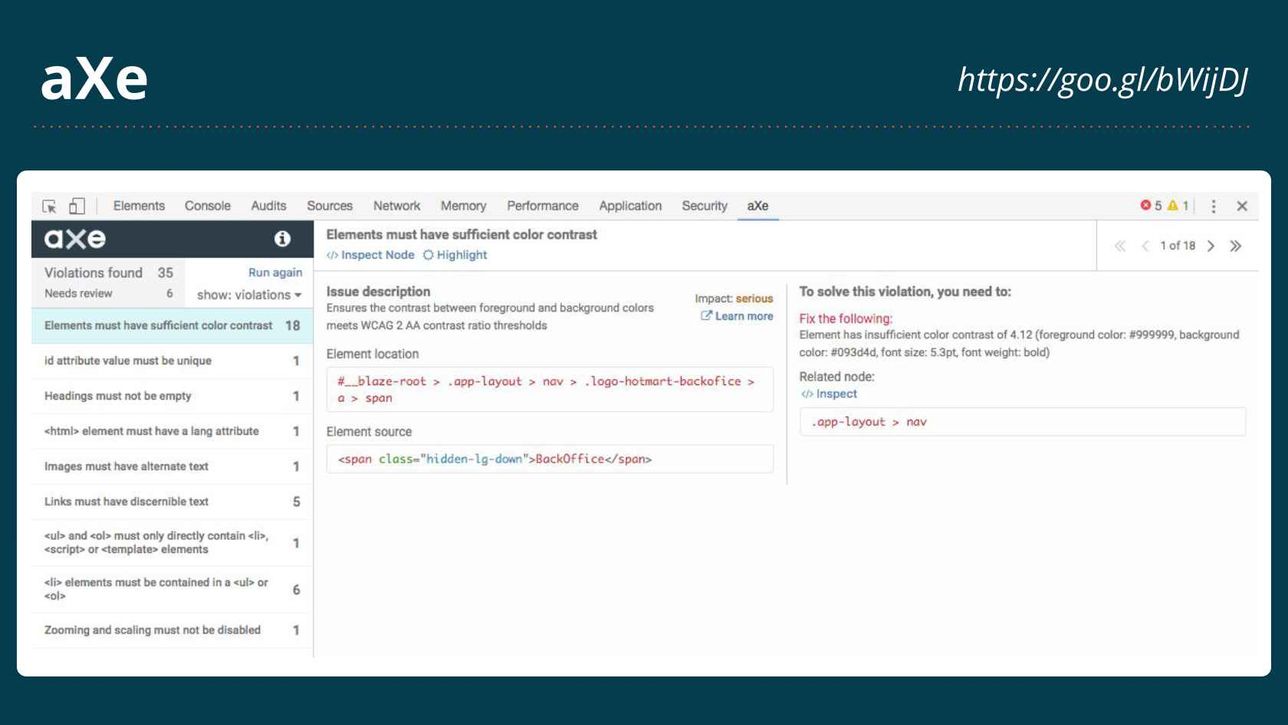Click the Impact: serious label
This screenshot has width=1288, height=725.
[734, 299]
